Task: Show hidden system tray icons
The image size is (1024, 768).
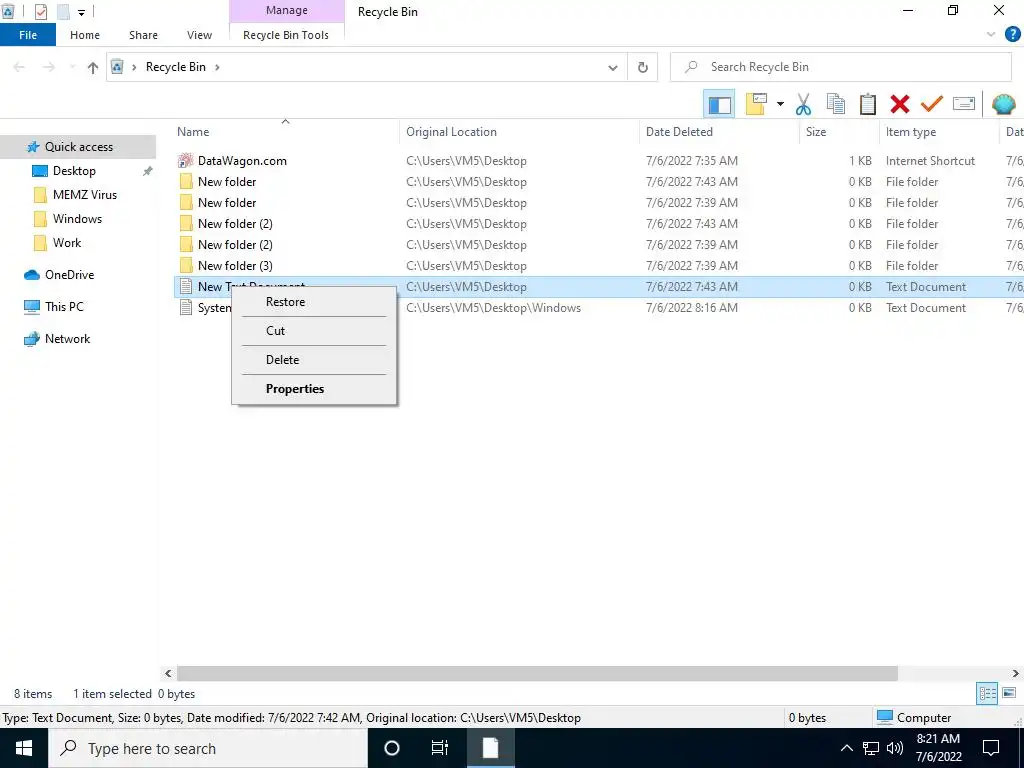Action: pos(846,748)
